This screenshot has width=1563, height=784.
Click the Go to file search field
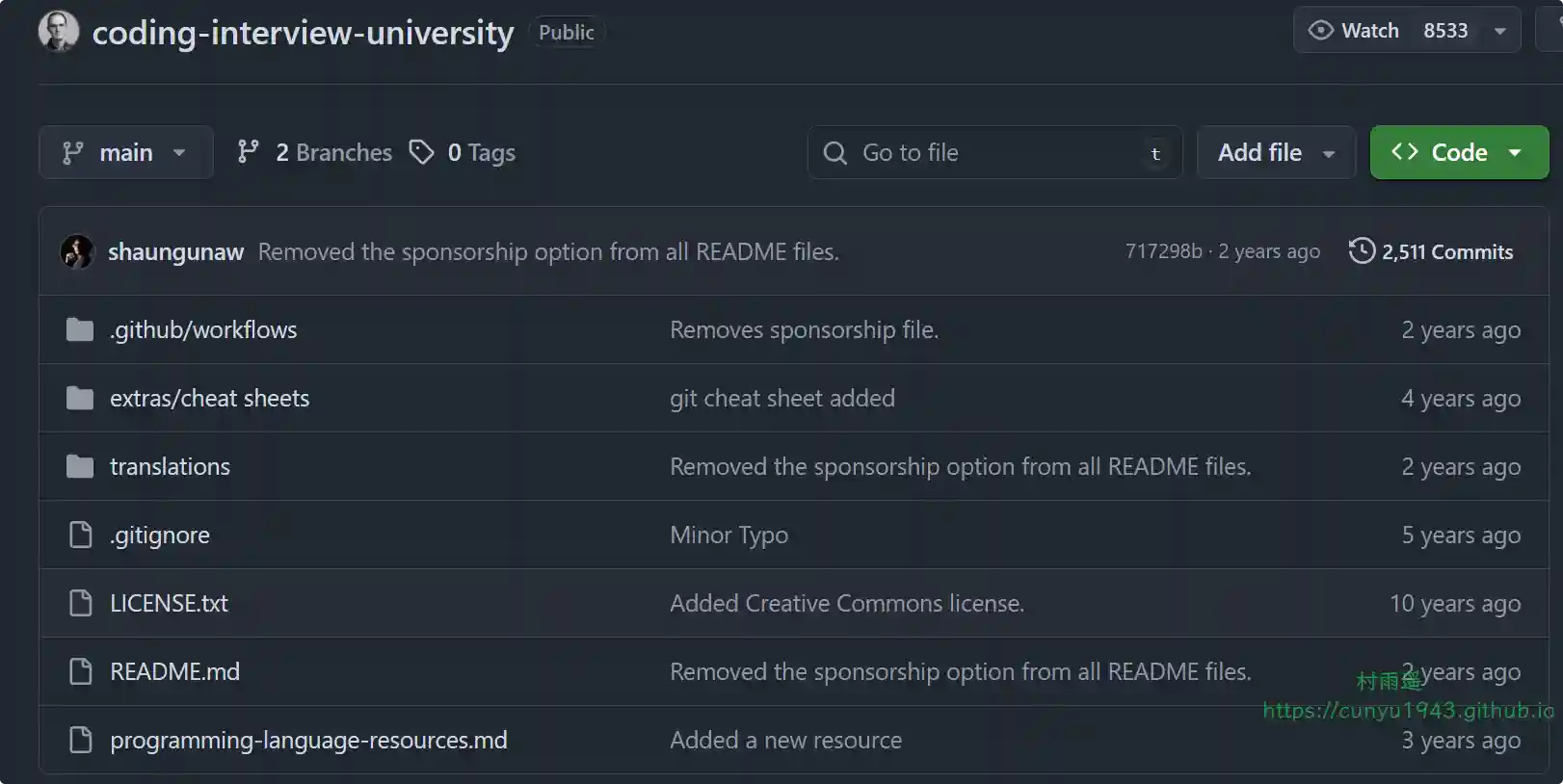point(993,152)
